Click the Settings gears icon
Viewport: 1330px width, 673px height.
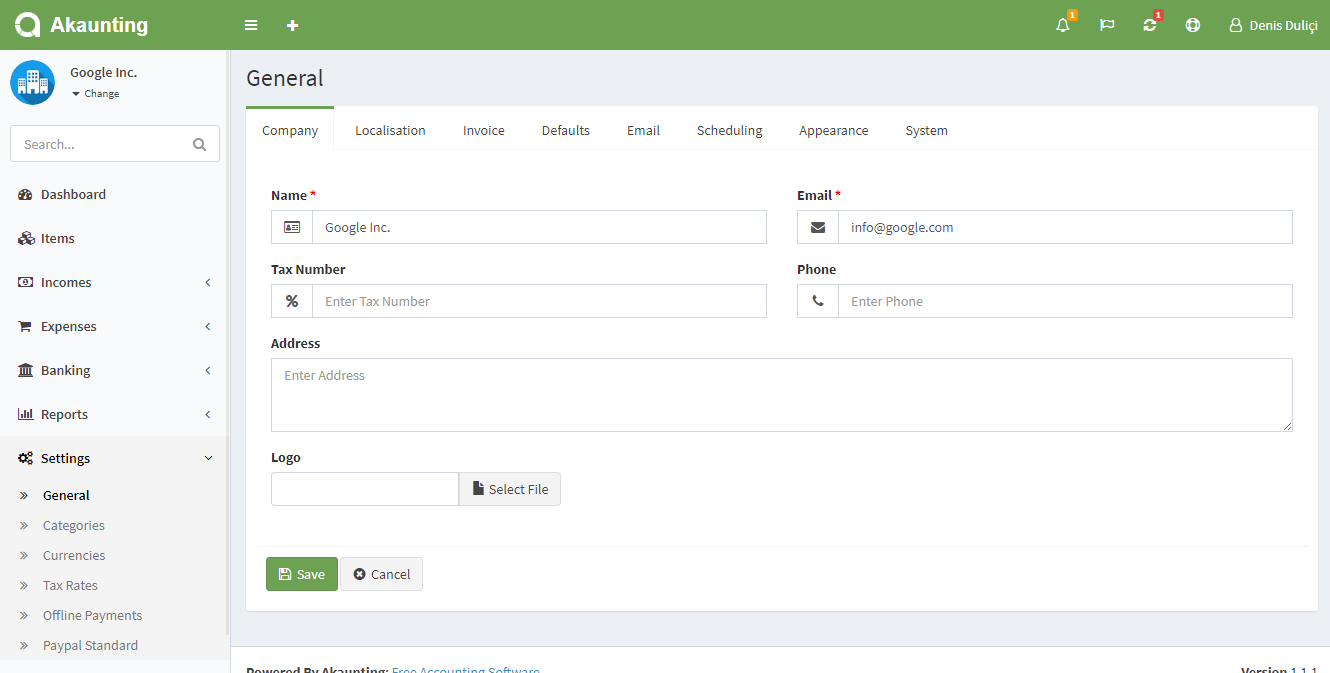26,458
